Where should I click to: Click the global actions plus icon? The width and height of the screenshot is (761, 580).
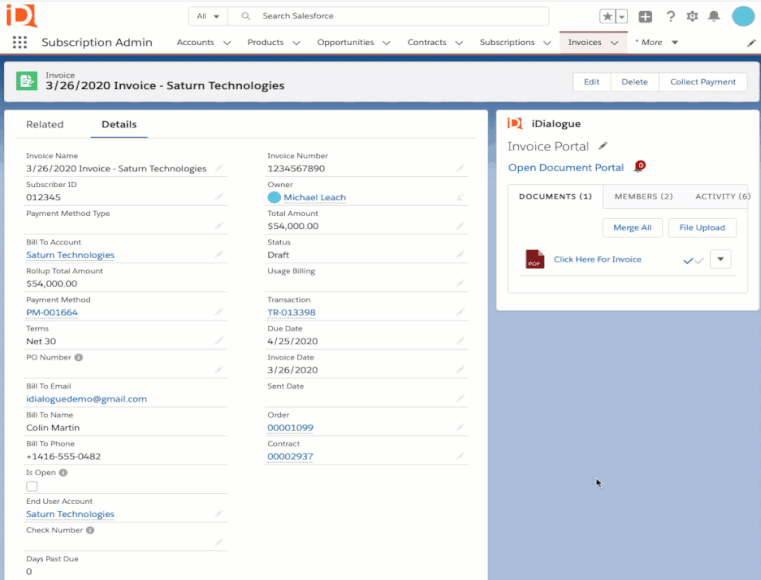[x=645, y=17]
